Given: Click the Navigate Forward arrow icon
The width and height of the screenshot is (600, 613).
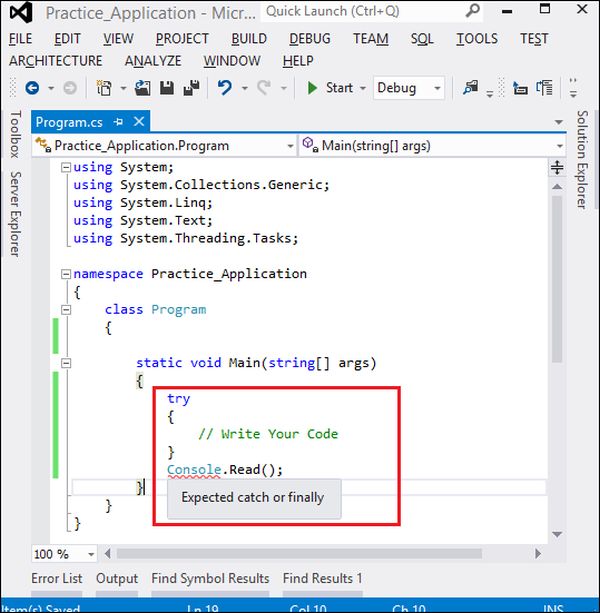Looking at the screenshot, I should click(x=70, y=88).
